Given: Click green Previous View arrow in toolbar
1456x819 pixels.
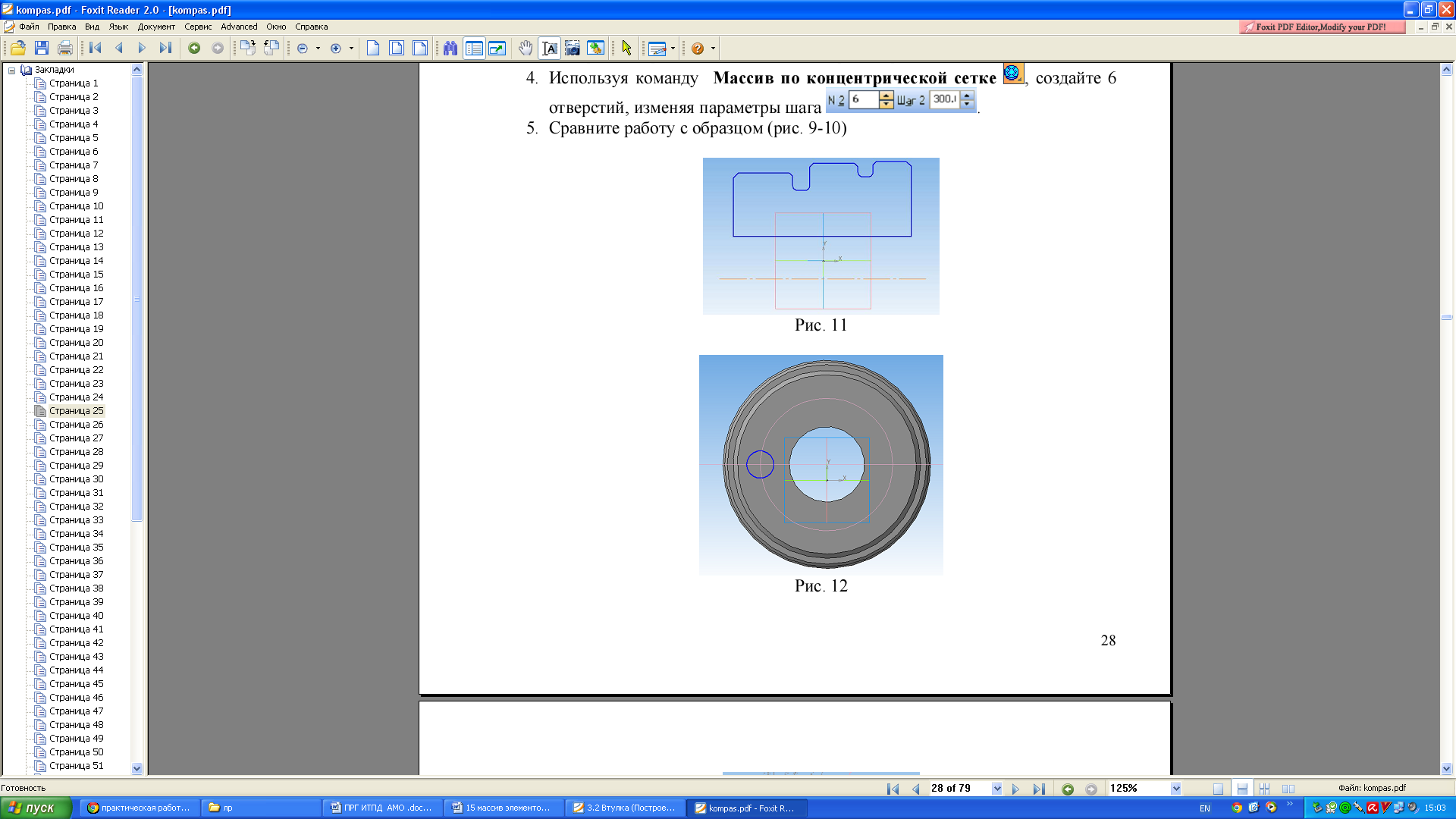Looking at the screenshot, I should click(x=194, y=49).
